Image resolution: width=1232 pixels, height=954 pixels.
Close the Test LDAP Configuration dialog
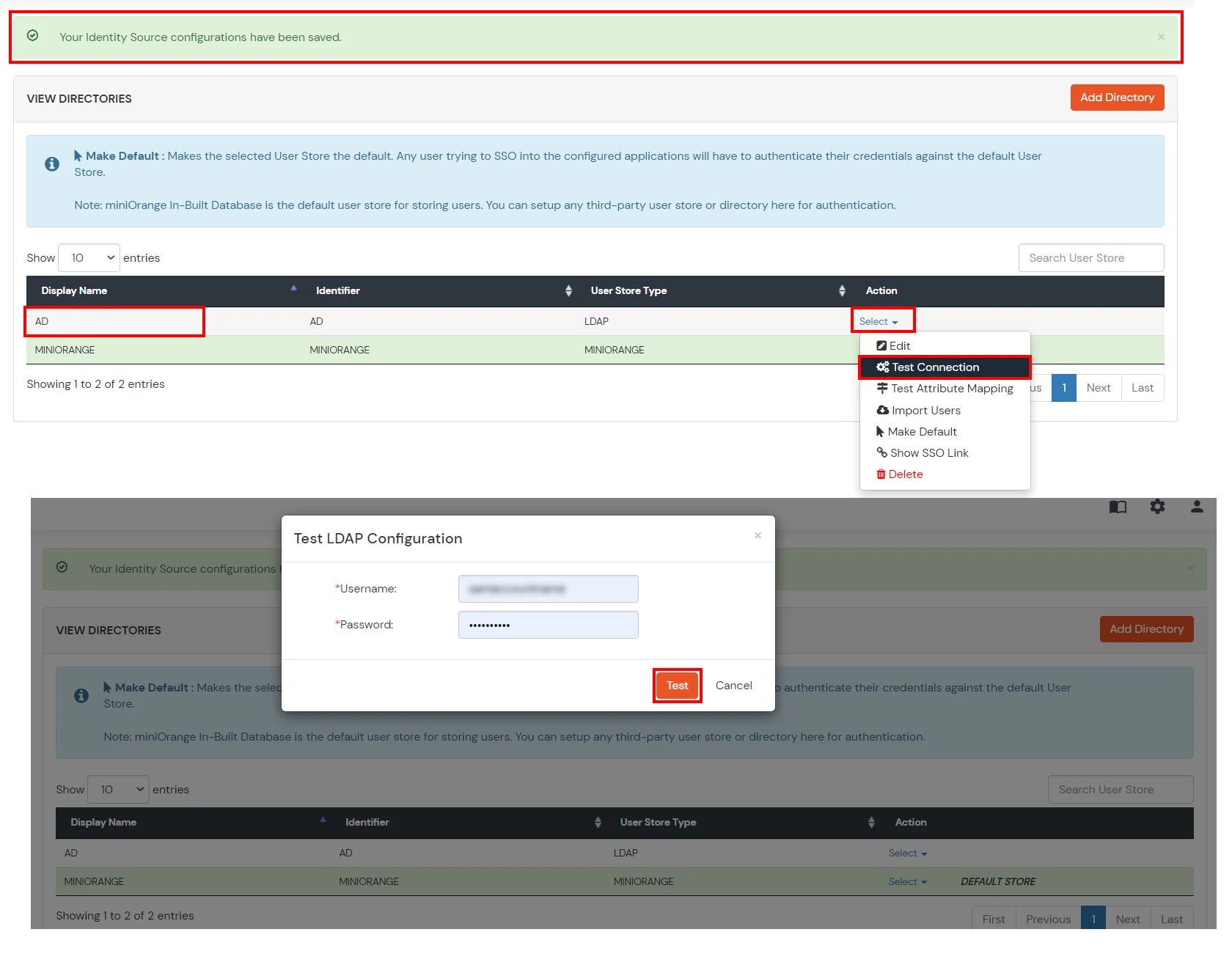point(758,536)
